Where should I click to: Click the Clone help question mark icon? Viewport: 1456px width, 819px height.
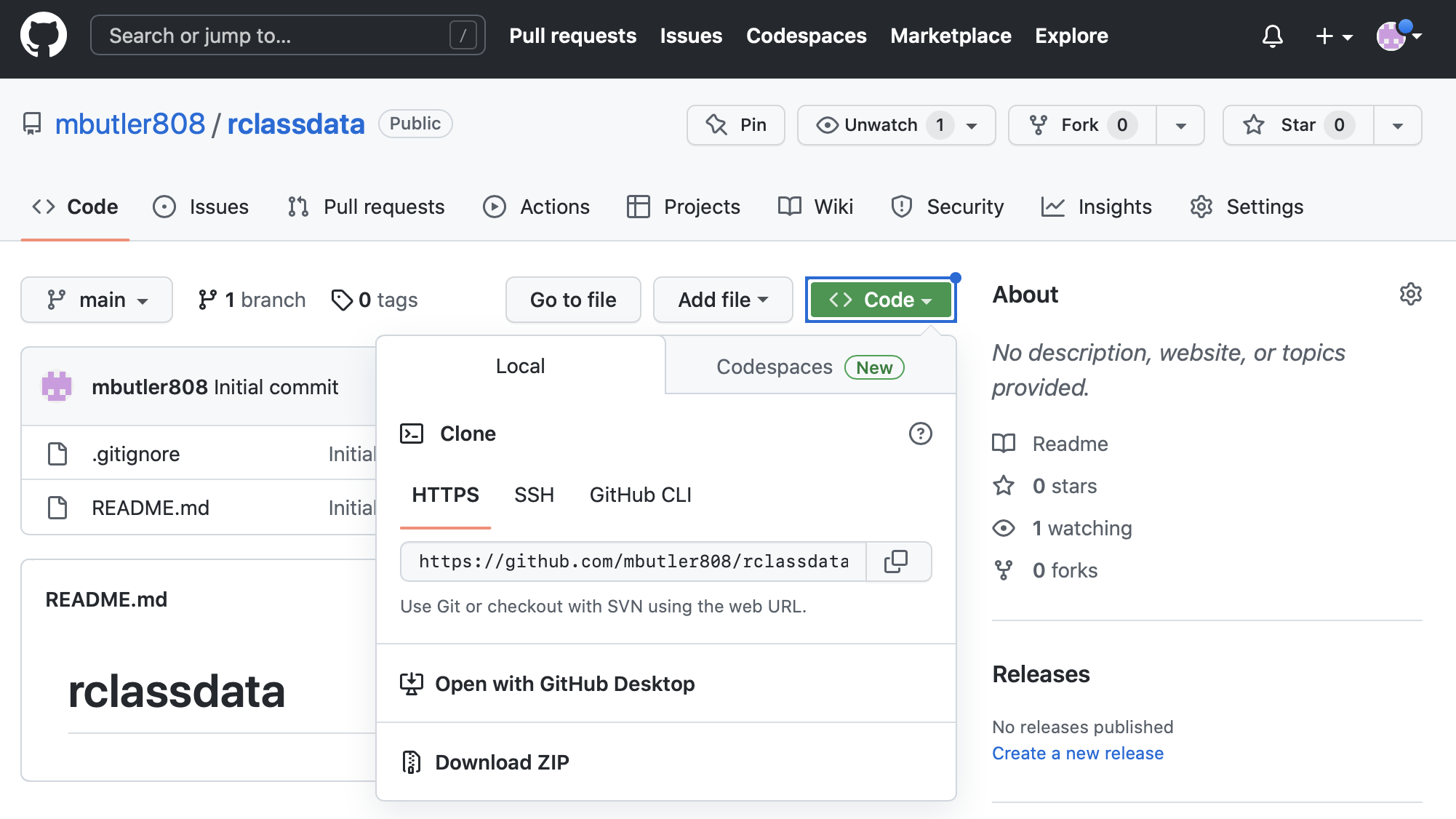920,434
